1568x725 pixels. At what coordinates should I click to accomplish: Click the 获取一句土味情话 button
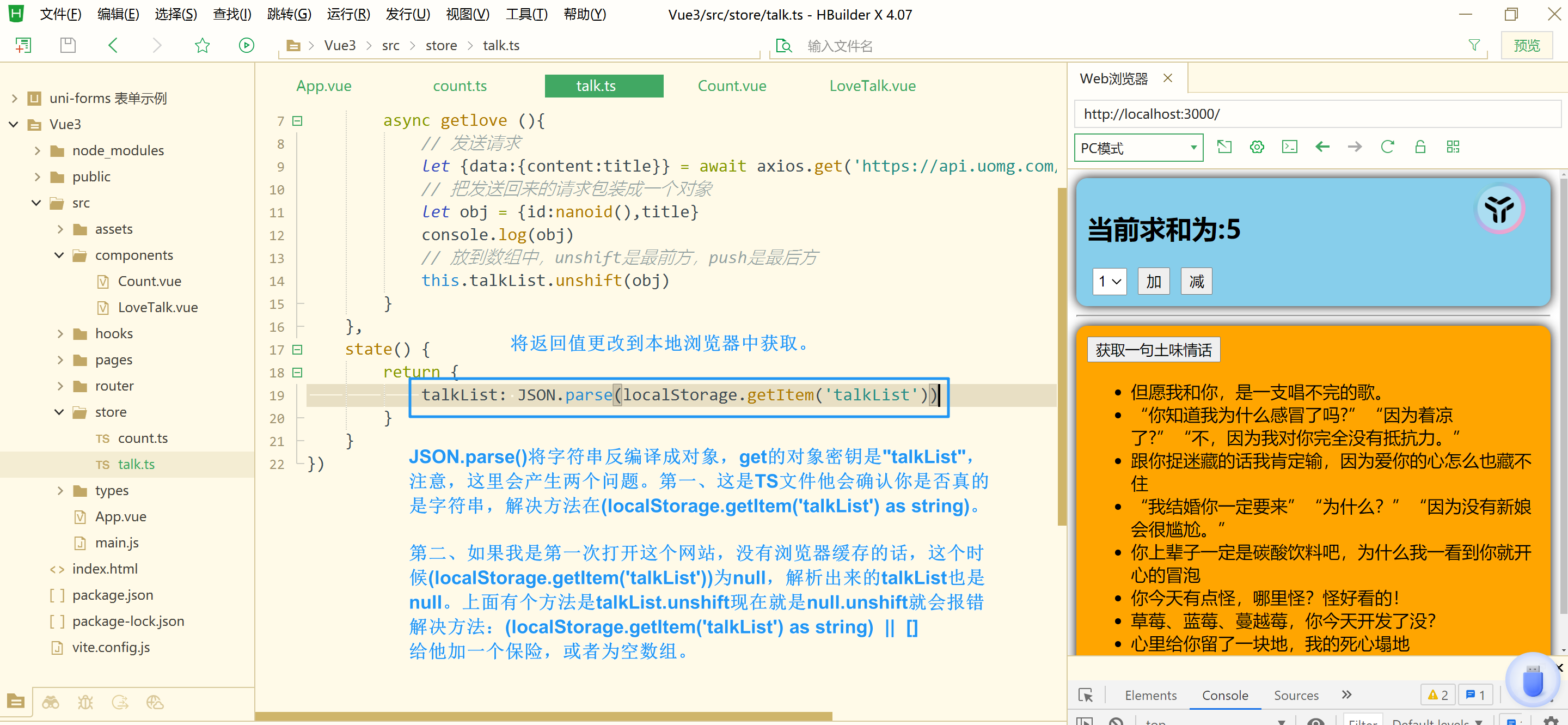click(x=1153, y=349)
